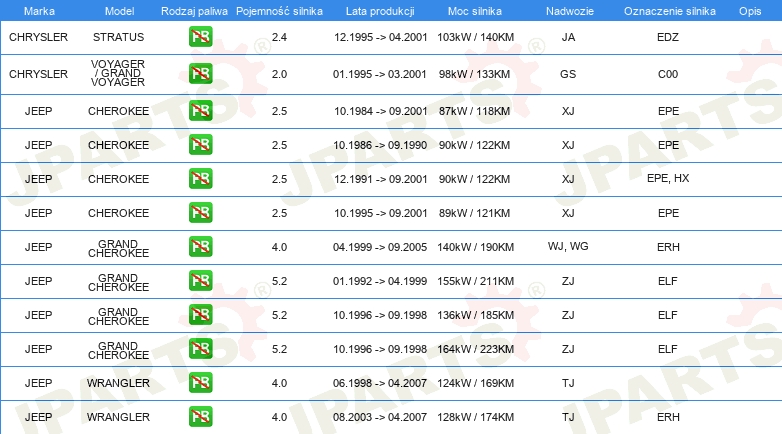Image resolution: width=782 pixels, height=434 pixels.
Task: Click the WJ, WG body type cell
Action: [x=568, y=246]
